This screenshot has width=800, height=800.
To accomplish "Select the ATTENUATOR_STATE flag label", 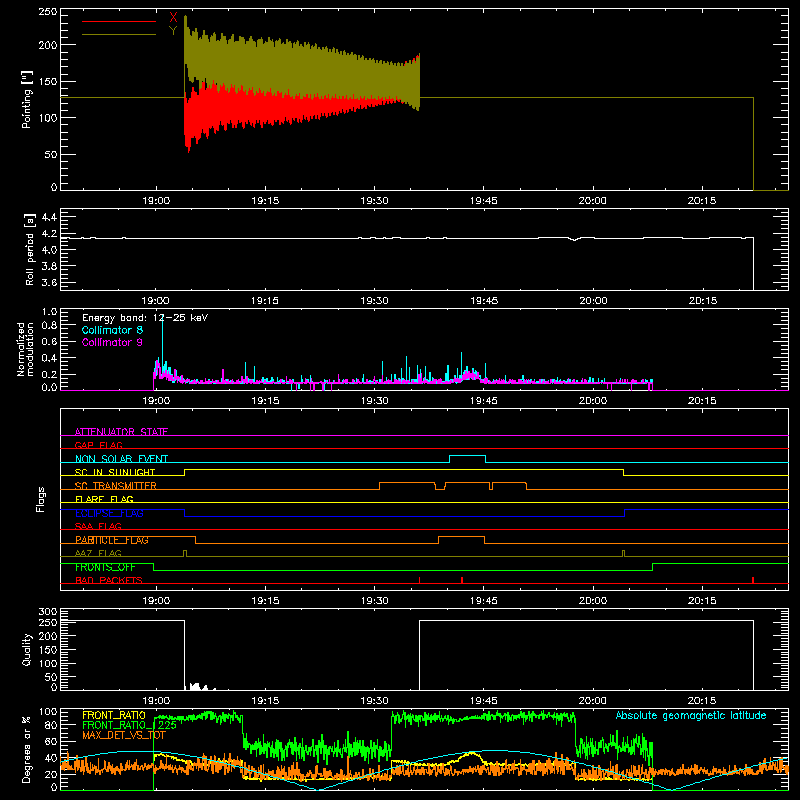I will click(x=121, y=432).
